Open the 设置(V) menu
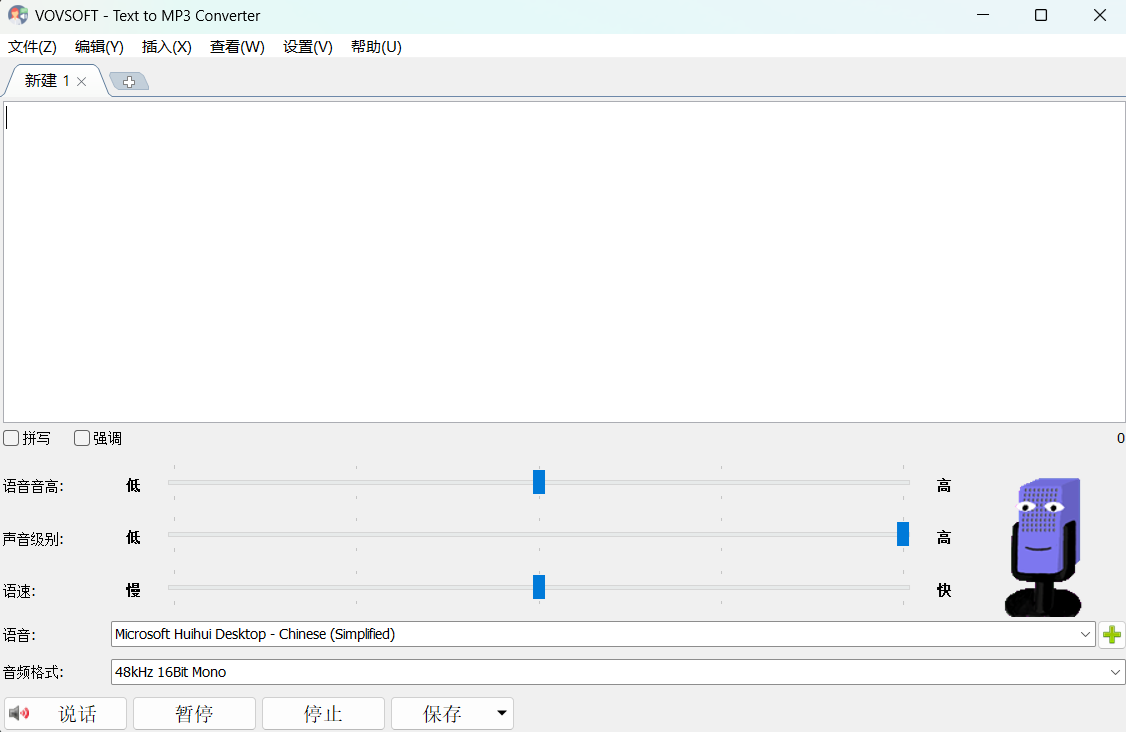1126x732 pixels. (307, 47)
